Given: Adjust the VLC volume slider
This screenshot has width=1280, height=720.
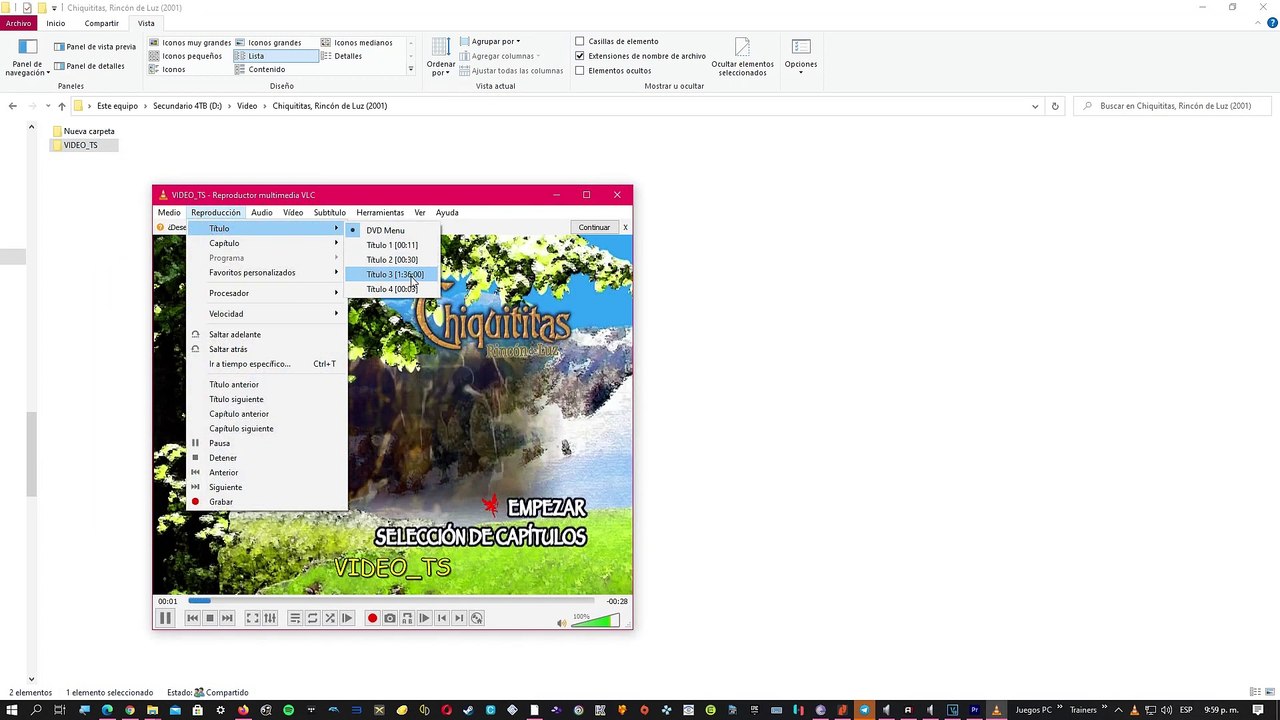Looking at the screenshot, I should coord(596,621).
